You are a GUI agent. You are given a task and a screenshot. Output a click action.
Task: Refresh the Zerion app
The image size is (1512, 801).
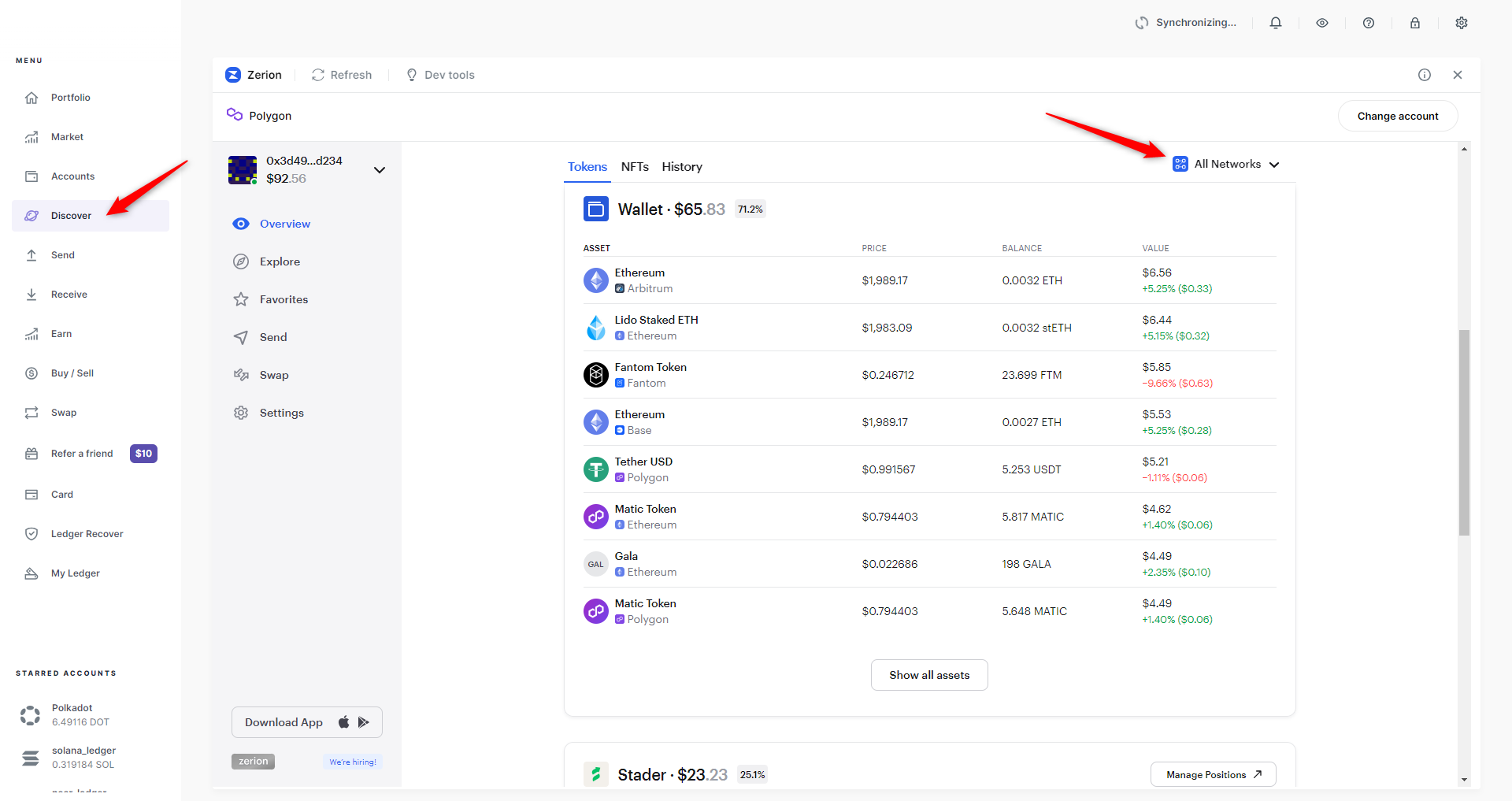point(342,75)
